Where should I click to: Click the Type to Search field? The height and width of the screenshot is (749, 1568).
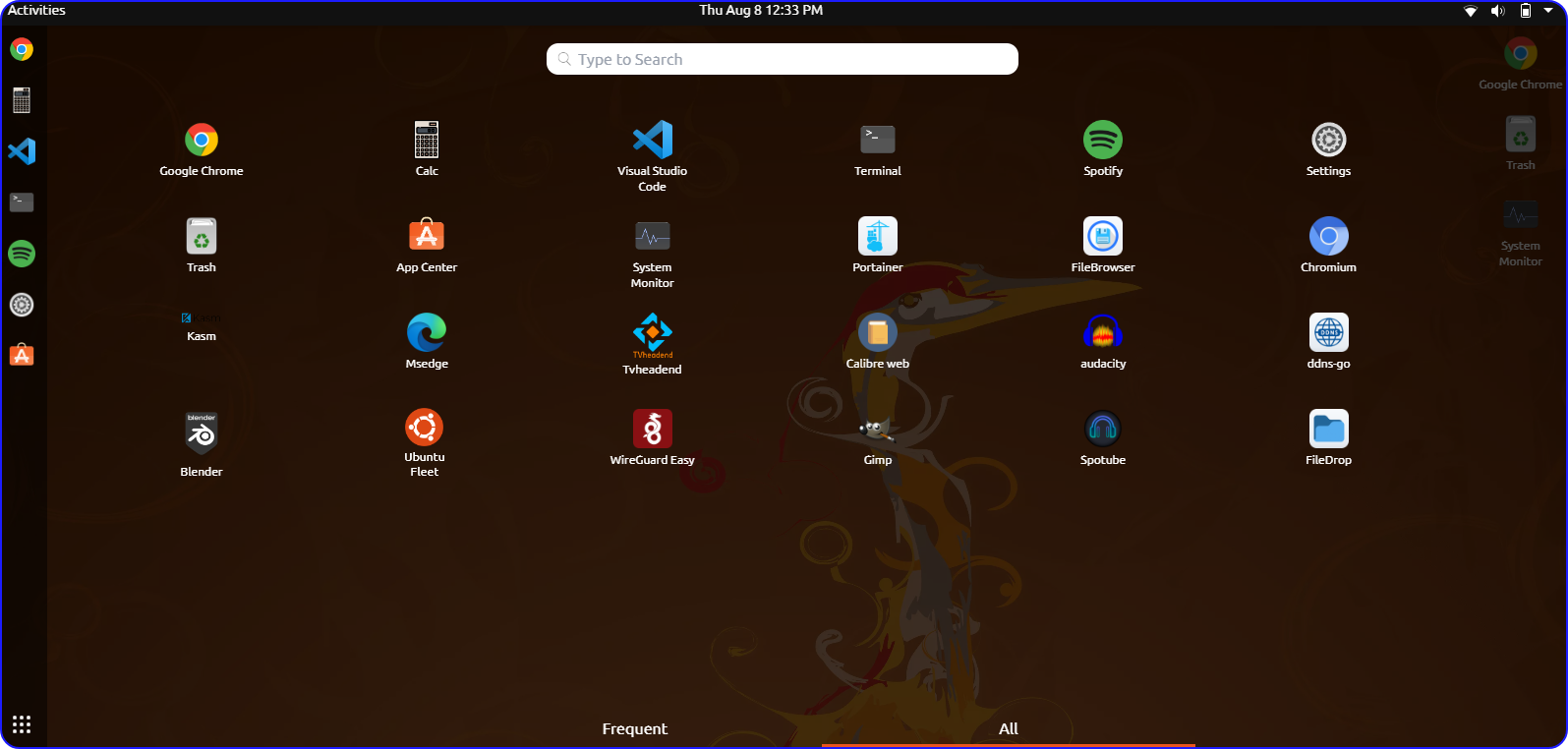tap(782, 59)
